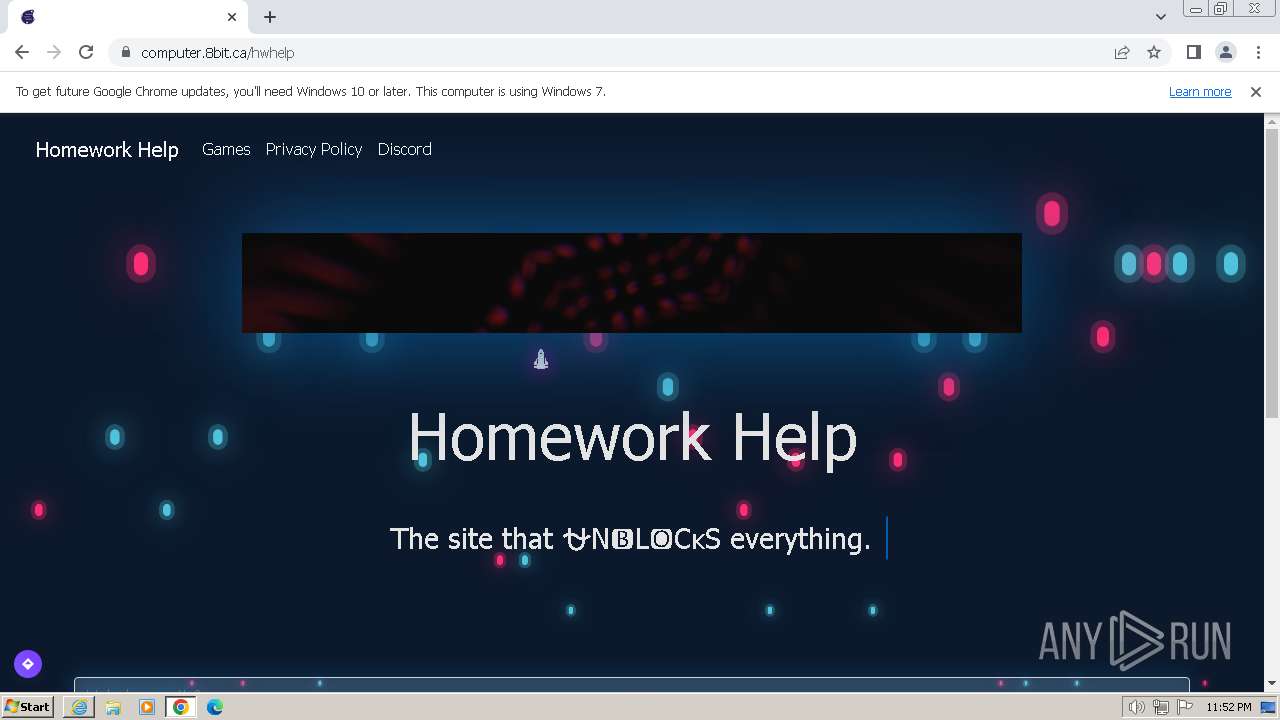Expand the tab search dropdown

[x=1160, y=16]
